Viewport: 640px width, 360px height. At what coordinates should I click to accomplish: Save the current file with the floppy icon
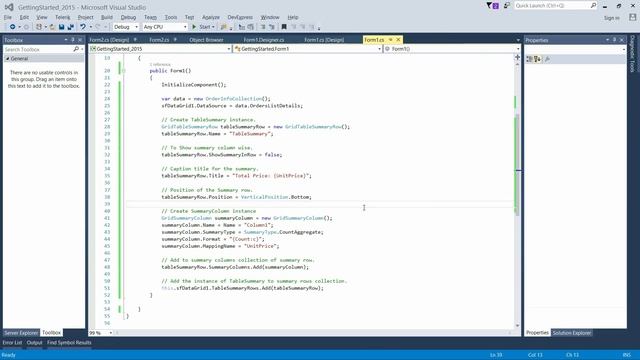point(61,27)
